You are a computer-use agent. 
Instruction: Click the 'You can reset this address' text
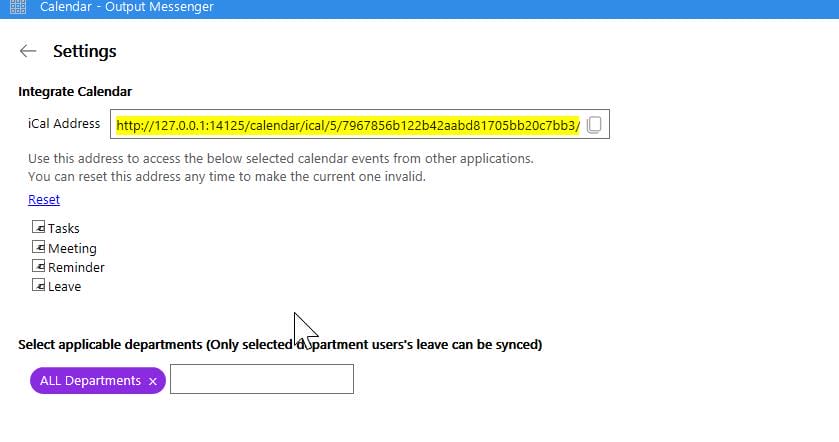pos(227,177)
